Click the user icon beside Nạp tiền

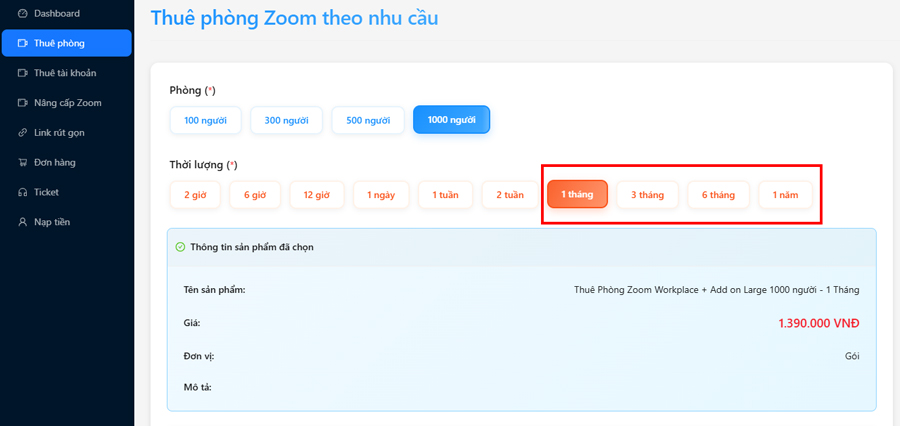[x=23, y=222]
